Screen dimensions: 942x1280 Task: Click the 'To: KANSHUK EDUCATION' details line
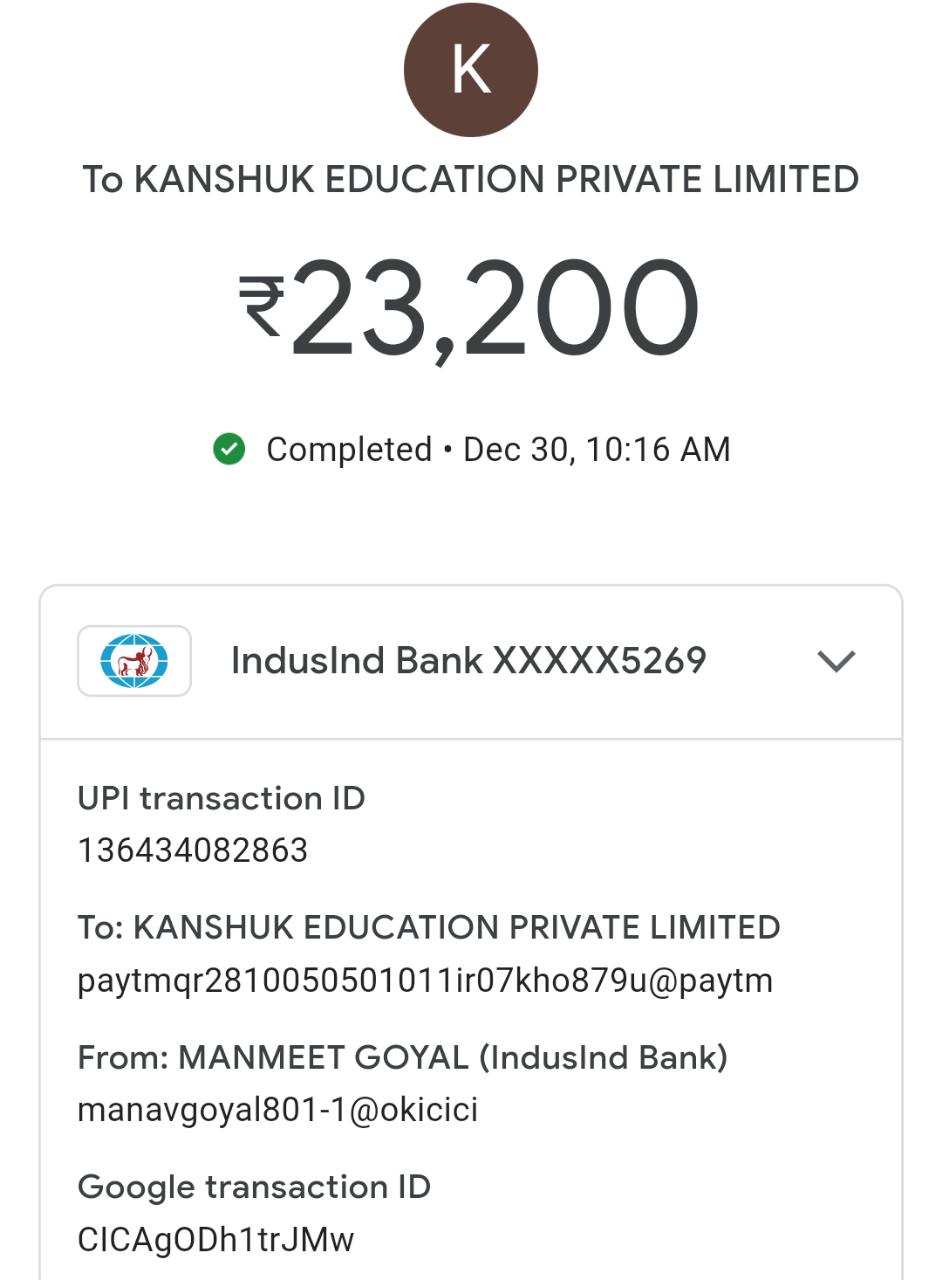click(428, 928)
